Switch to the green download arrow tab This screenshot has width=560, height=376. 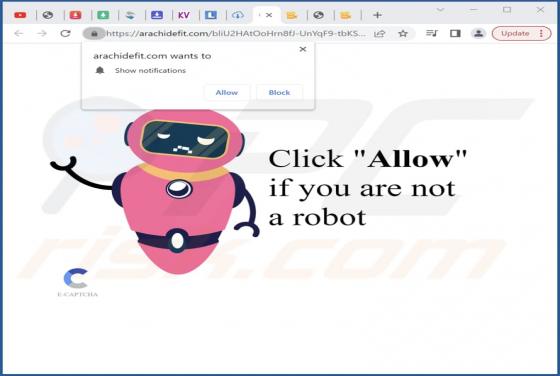103,15
